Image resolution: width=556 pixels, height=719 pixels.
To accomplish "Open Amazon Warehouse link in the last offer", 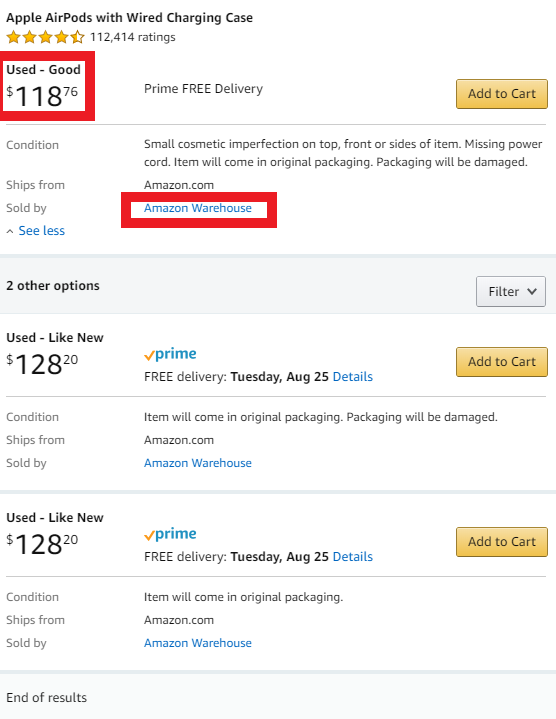I will [x=198, y=643].
